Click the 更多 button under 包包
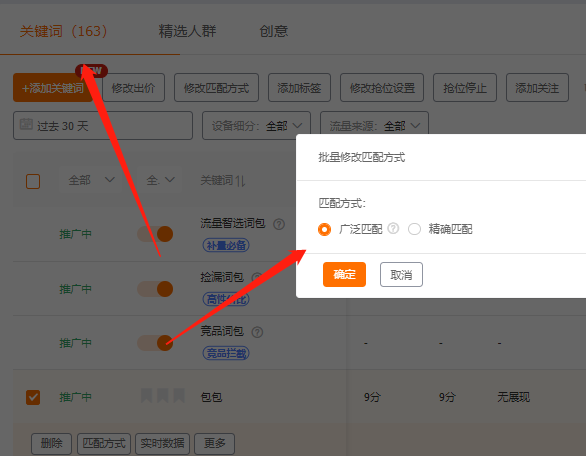 pos(215,444)
